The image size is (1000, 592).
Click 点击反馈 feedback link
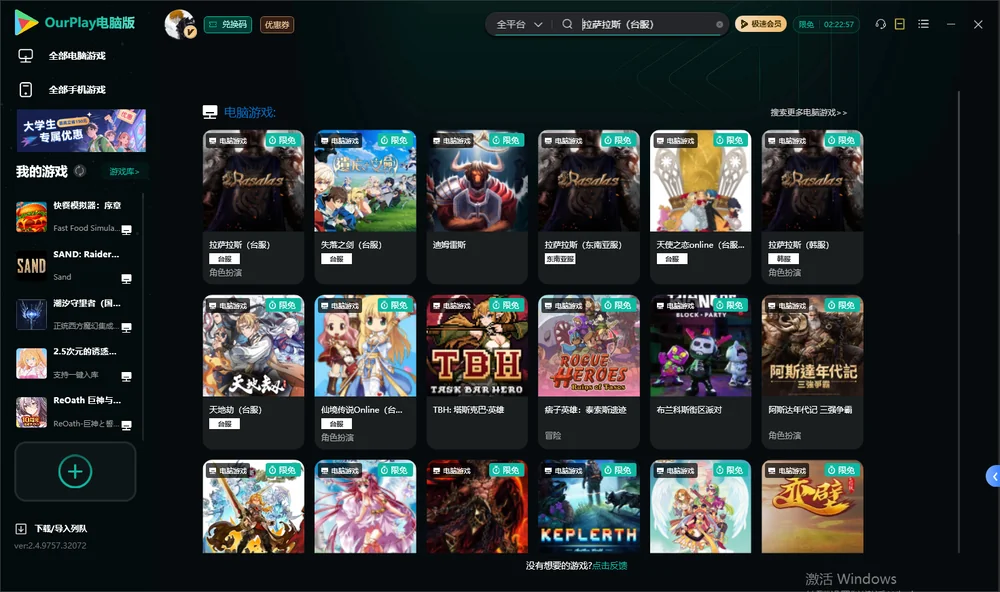(x=610, y=566)
